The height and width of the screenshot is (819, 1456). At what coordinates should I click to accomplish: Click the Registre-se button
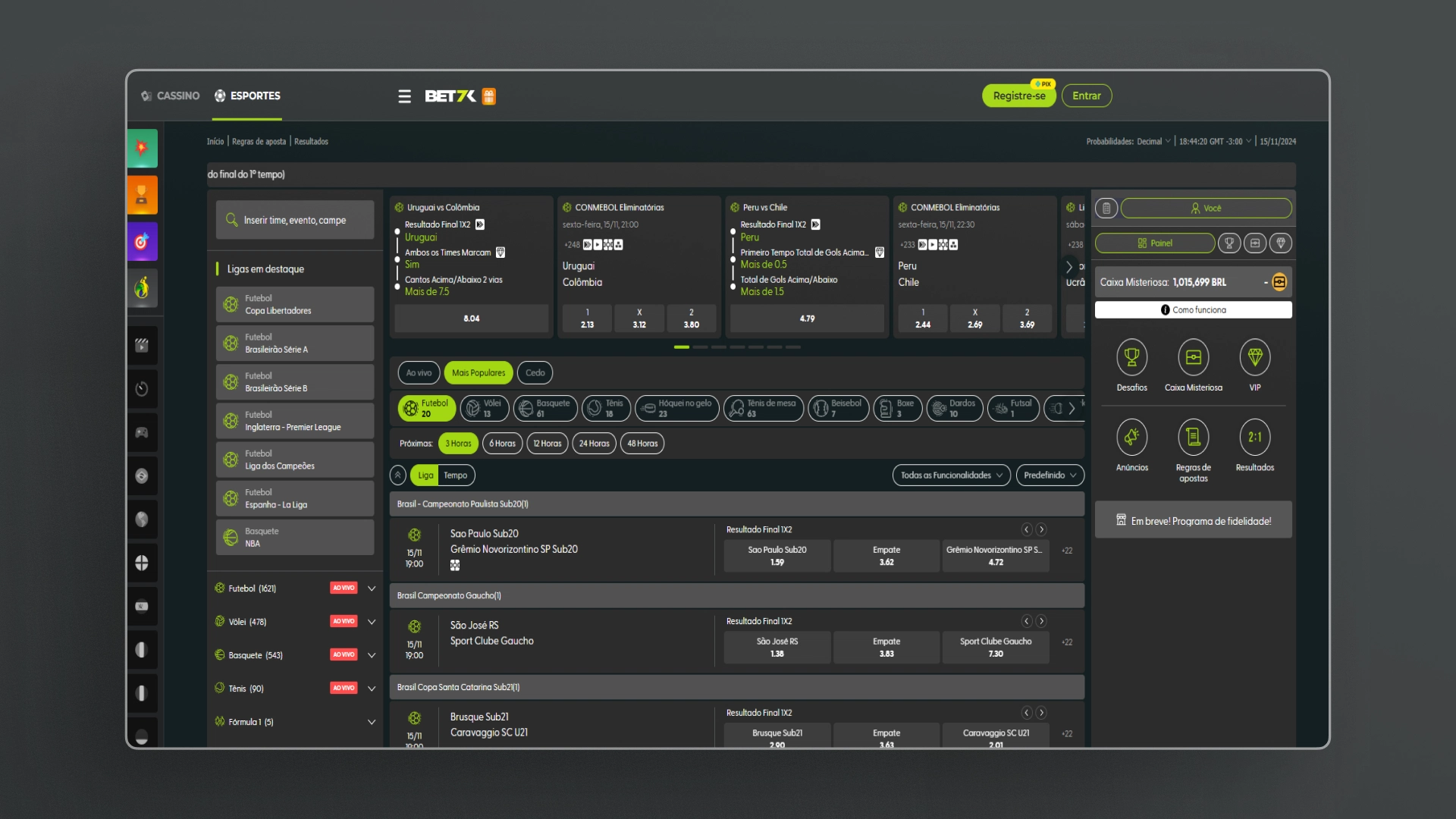1019,96
